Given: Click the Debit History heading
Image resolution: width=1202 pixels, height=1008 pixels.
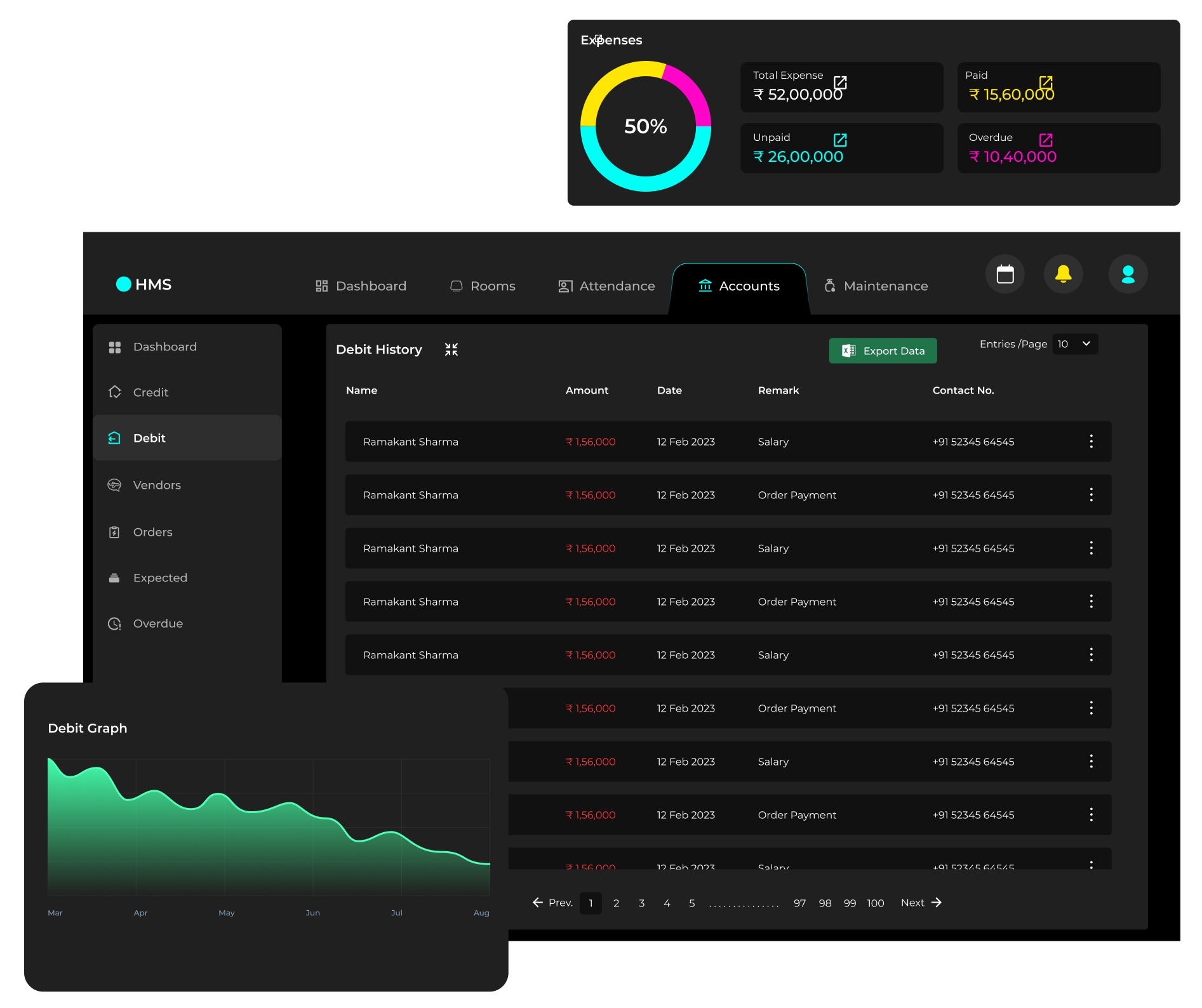Looking at the screenshot, I should point(379,350).
